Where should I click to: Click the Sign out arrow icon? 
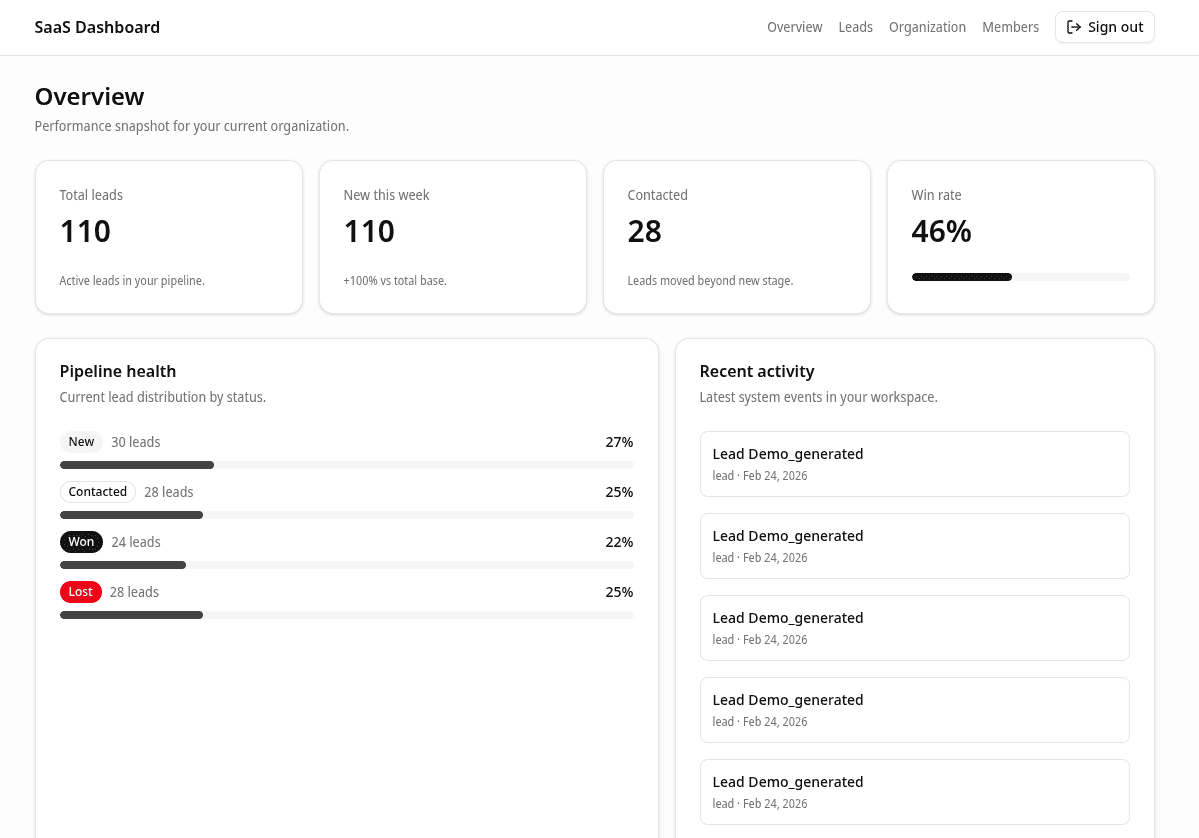1074,27
